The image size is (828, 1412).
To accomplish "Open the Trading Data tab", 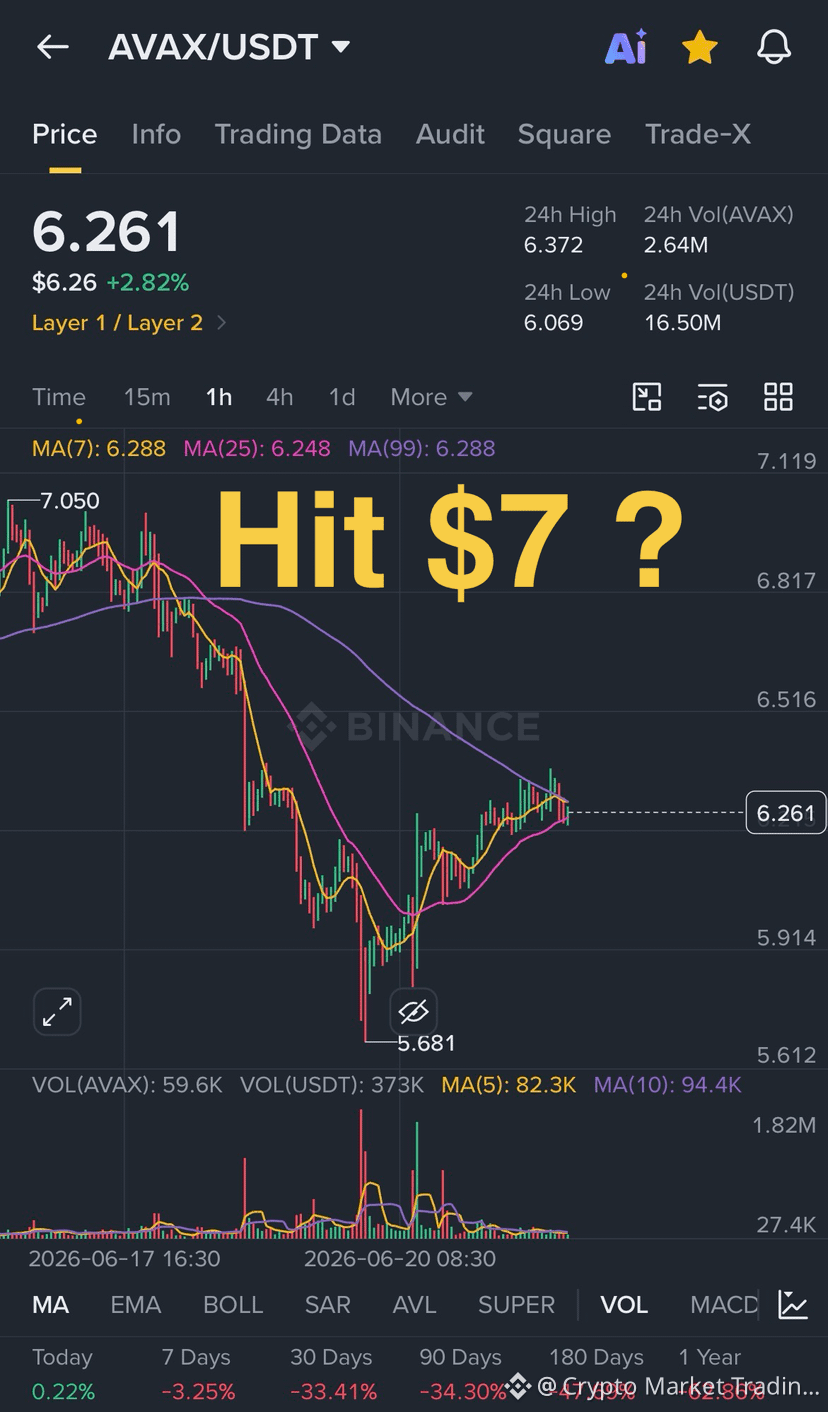I will pos(298,134).
